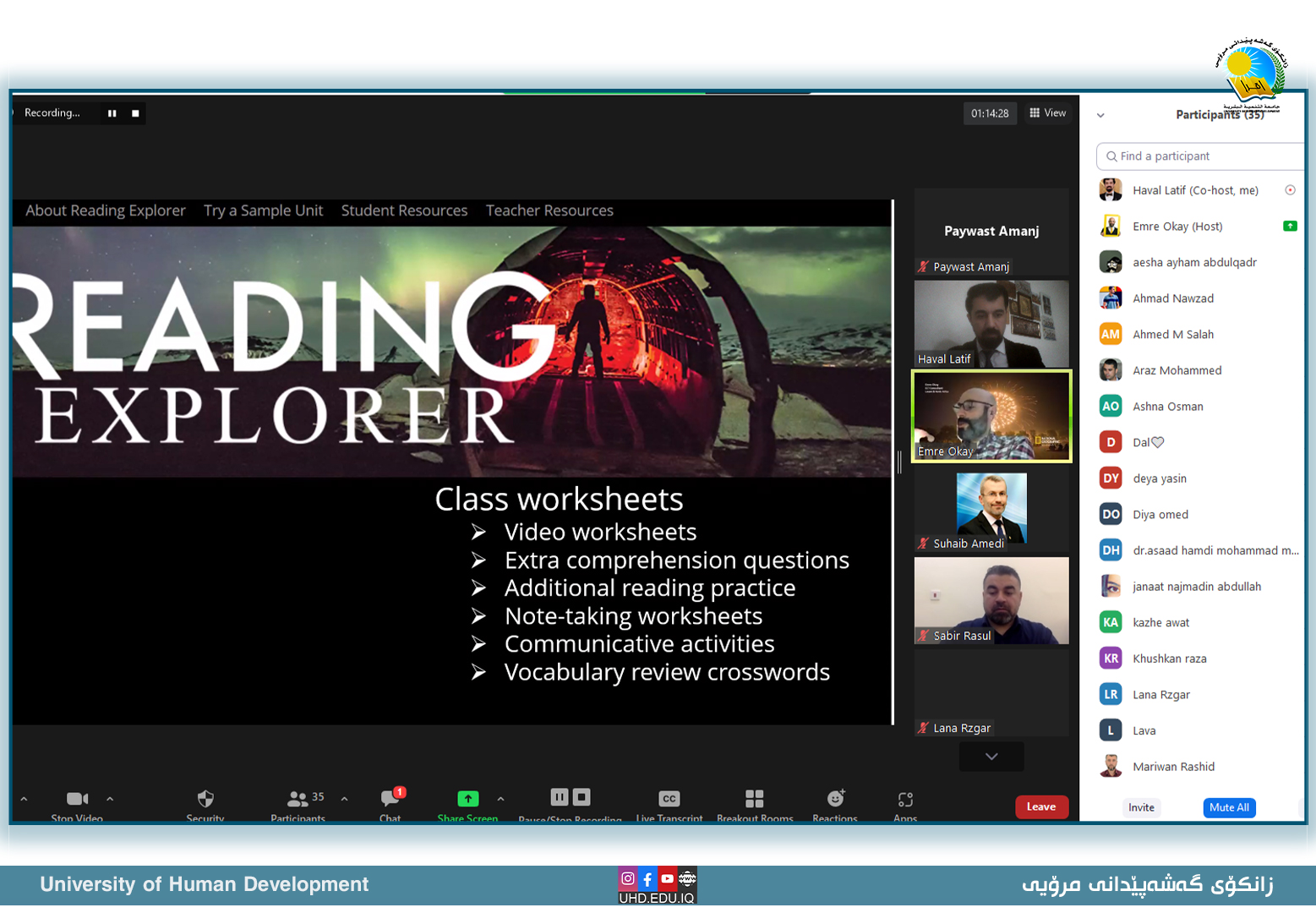Open Teacher Resources tab

pyautogui.click(x=549, y=210)
